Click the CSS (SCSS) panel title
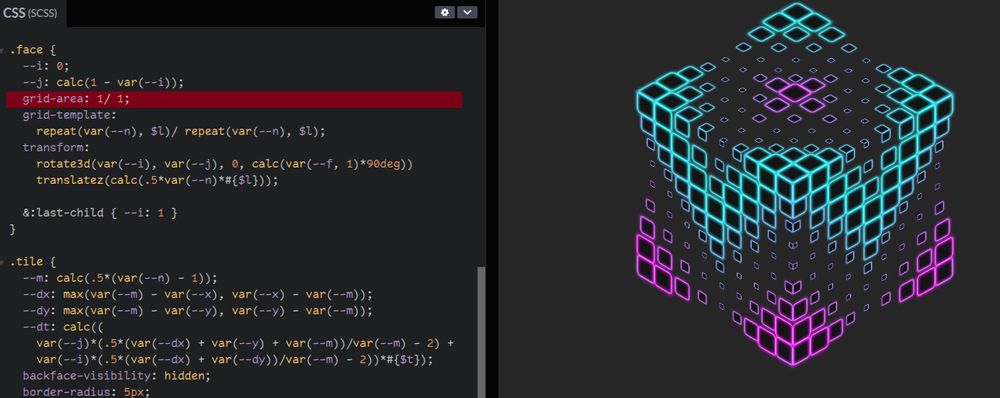Image resolution: width=1000 pixels, height=398 pixels. pyautogui.click(x=30, y=12)
